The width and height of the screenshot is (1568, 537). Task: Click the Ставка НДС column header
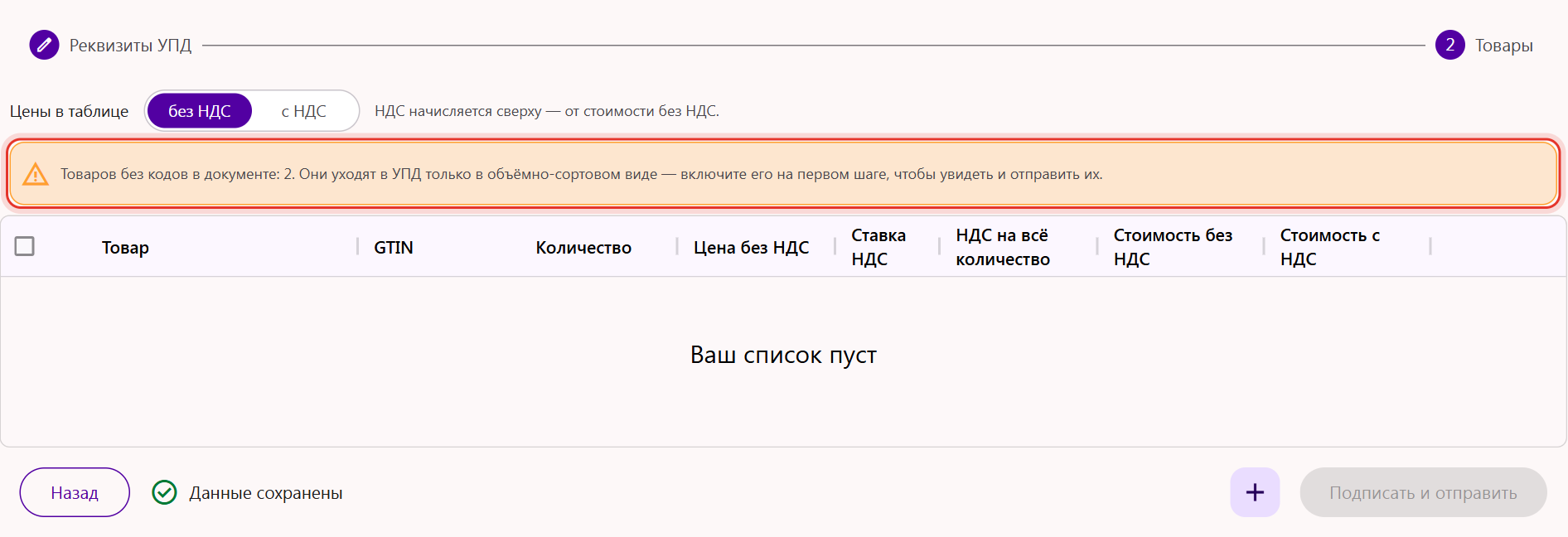[878, 247]
